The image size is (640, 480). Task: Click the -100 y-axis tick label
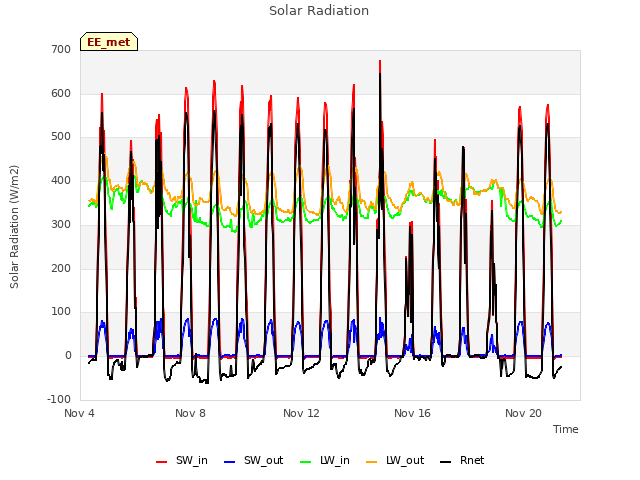59,399
